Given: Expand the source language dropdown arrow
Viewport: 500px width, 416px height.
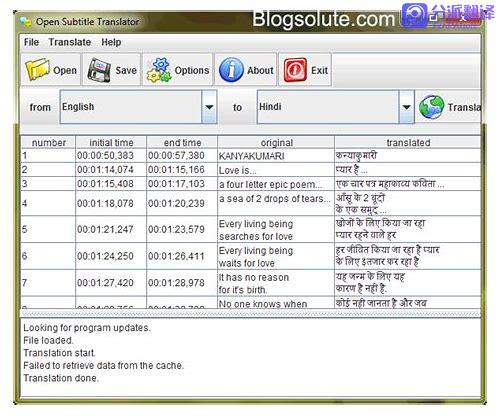Looking at the screenshot, I should [209, 107].
